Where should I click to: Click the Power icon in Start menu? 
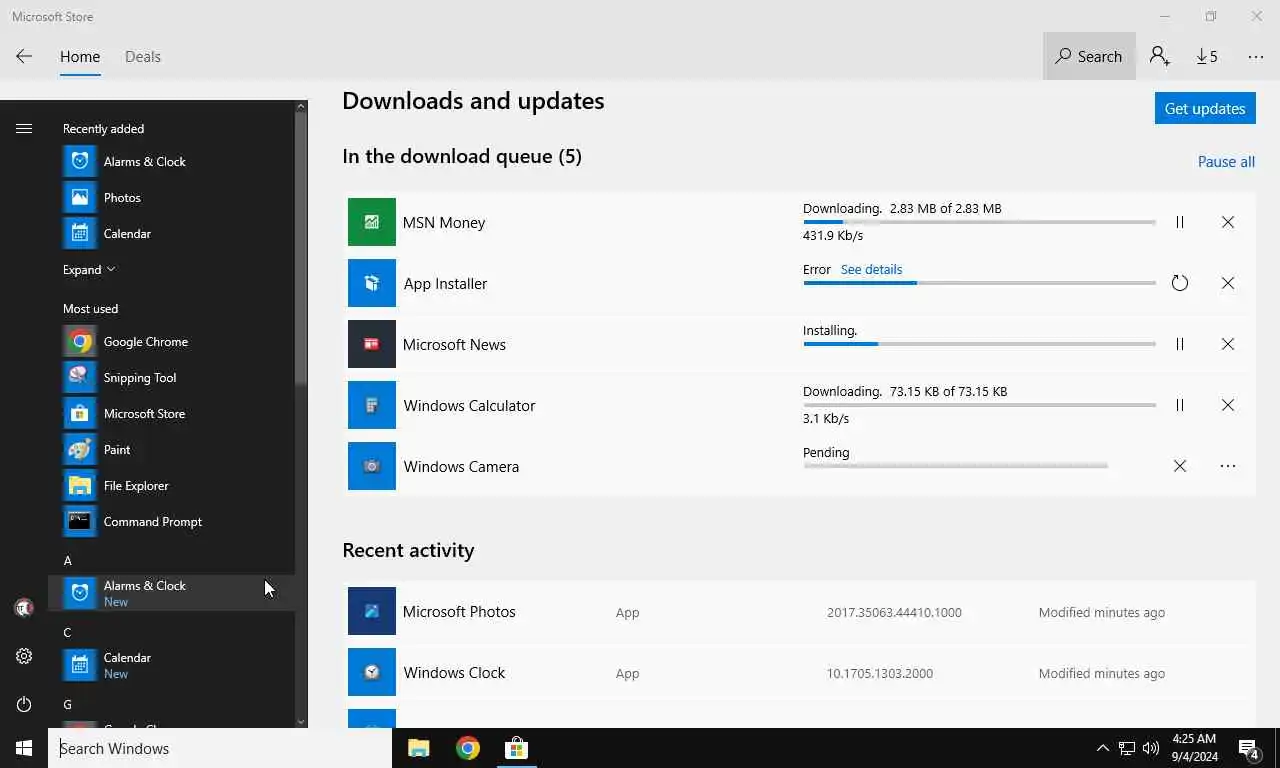point(24,704)
